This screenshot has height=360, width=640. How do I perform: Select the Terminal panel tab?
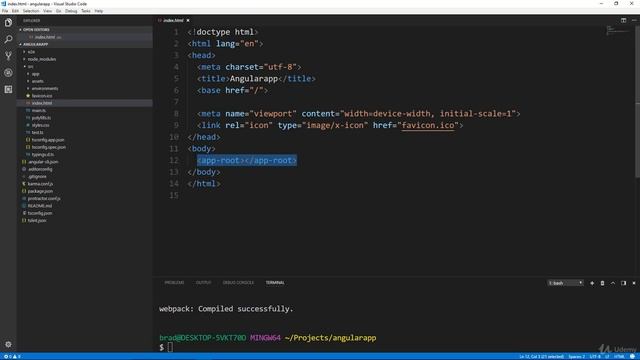click(275, 282)
